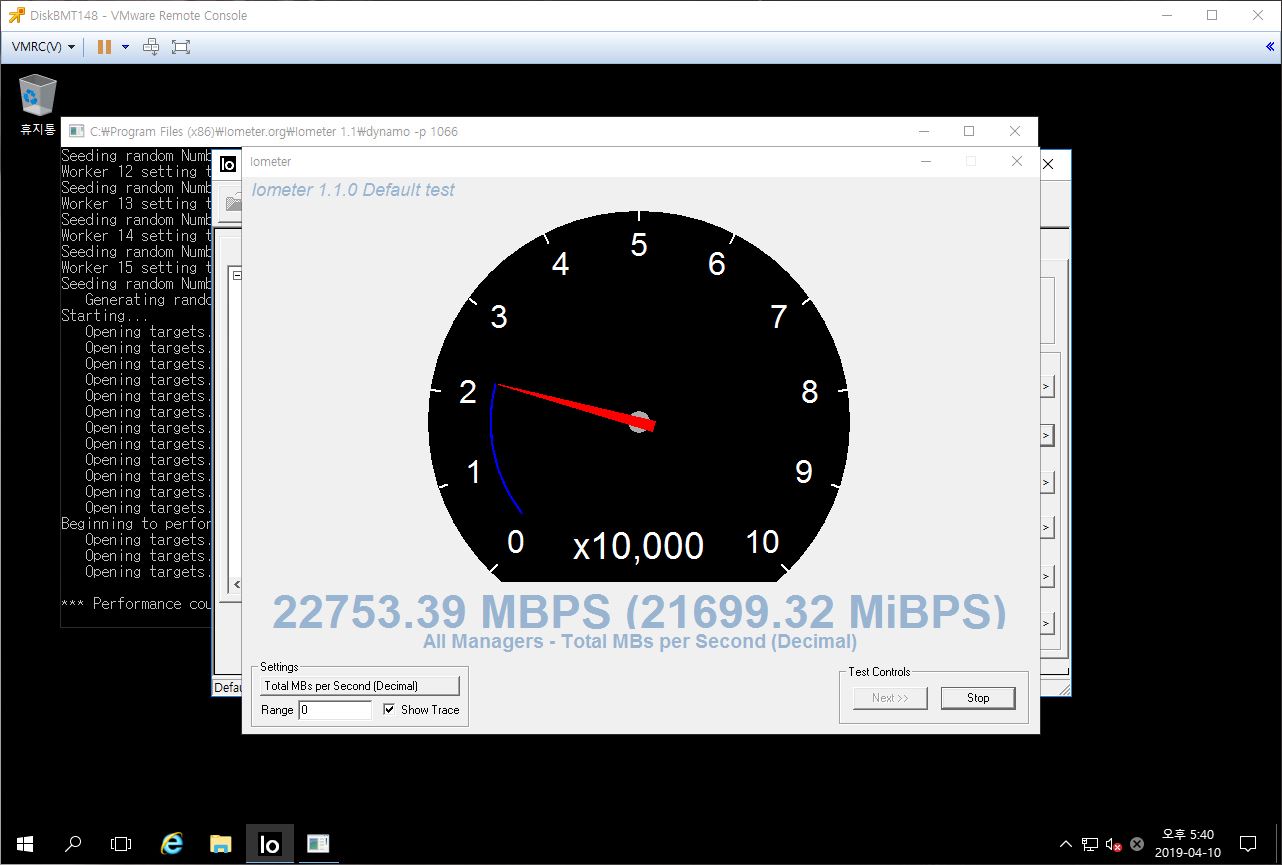The image size is (1282, 865).
Task: Switch to dynamo console via taskbar icon
Action: point(318,843)
